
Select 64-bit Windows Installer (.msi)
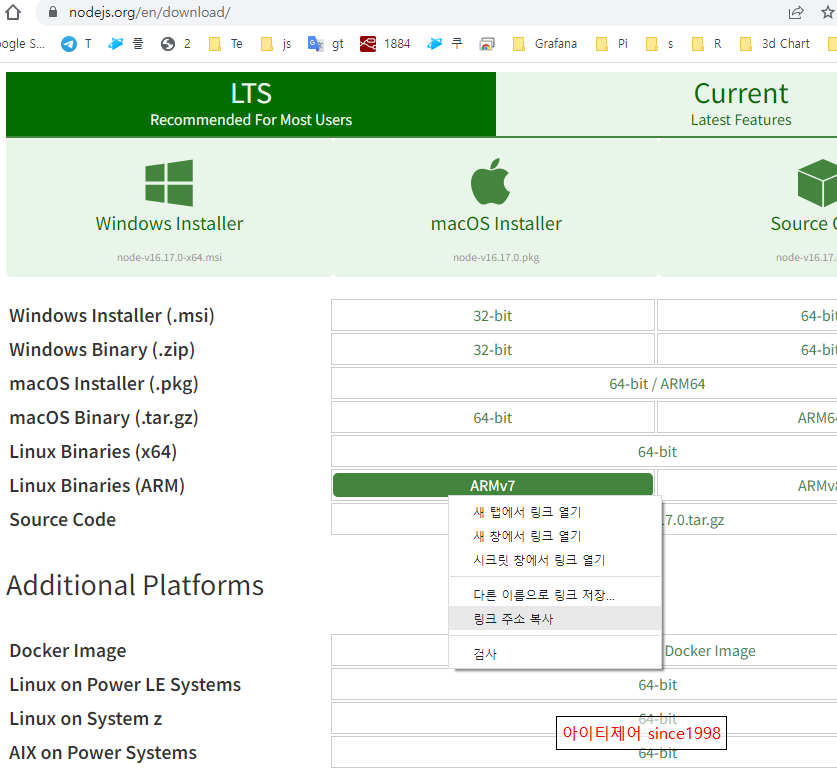click(747, 315)
